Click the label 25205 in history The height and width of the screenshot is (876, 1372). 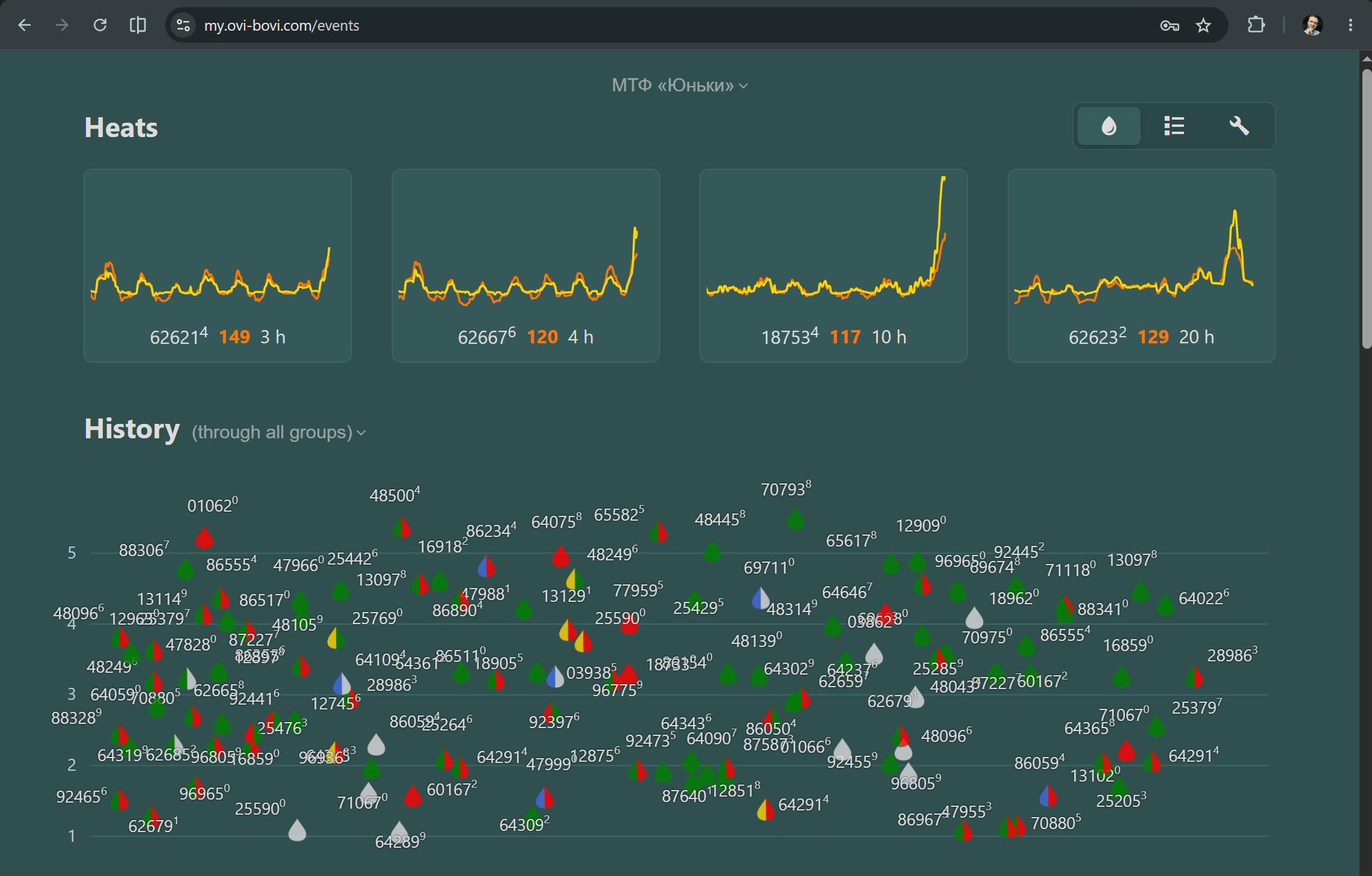click(x=1121, y=800)
